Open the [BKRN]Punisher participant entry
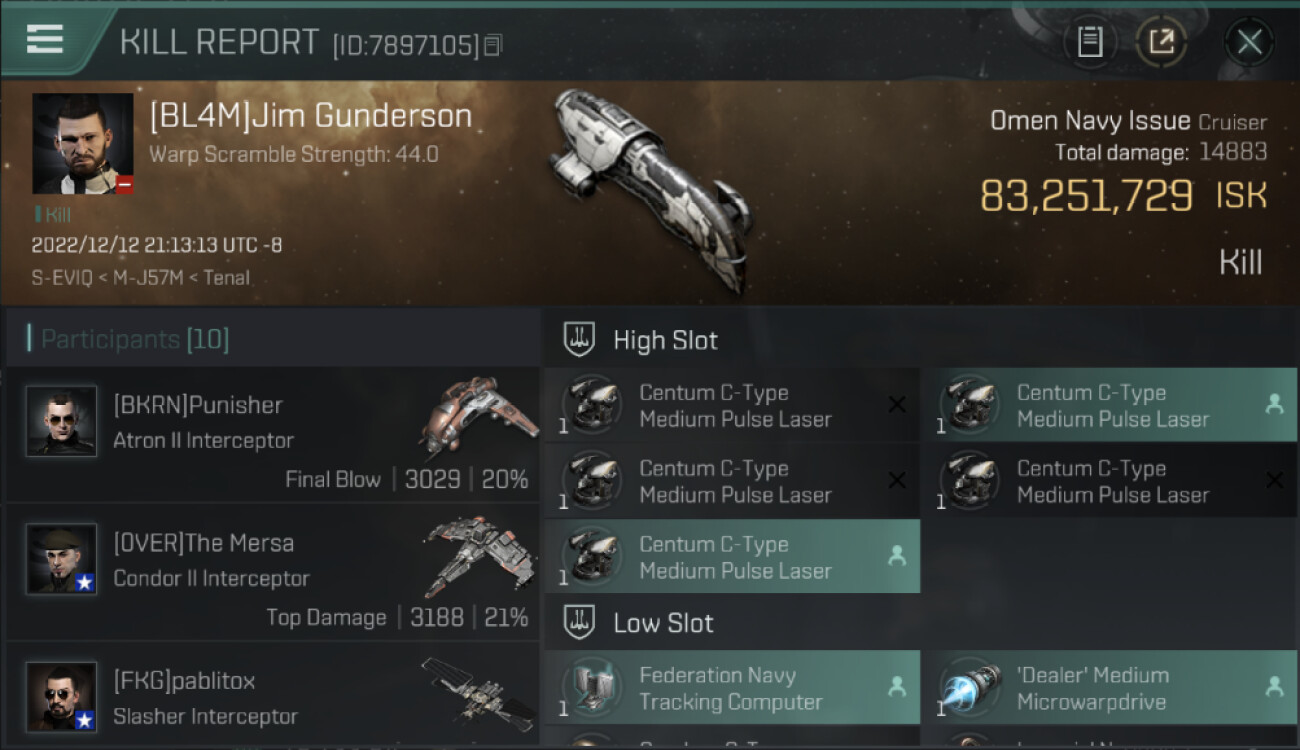The height and width of the screenshot is (750, 1300). (x=273, y=434)
